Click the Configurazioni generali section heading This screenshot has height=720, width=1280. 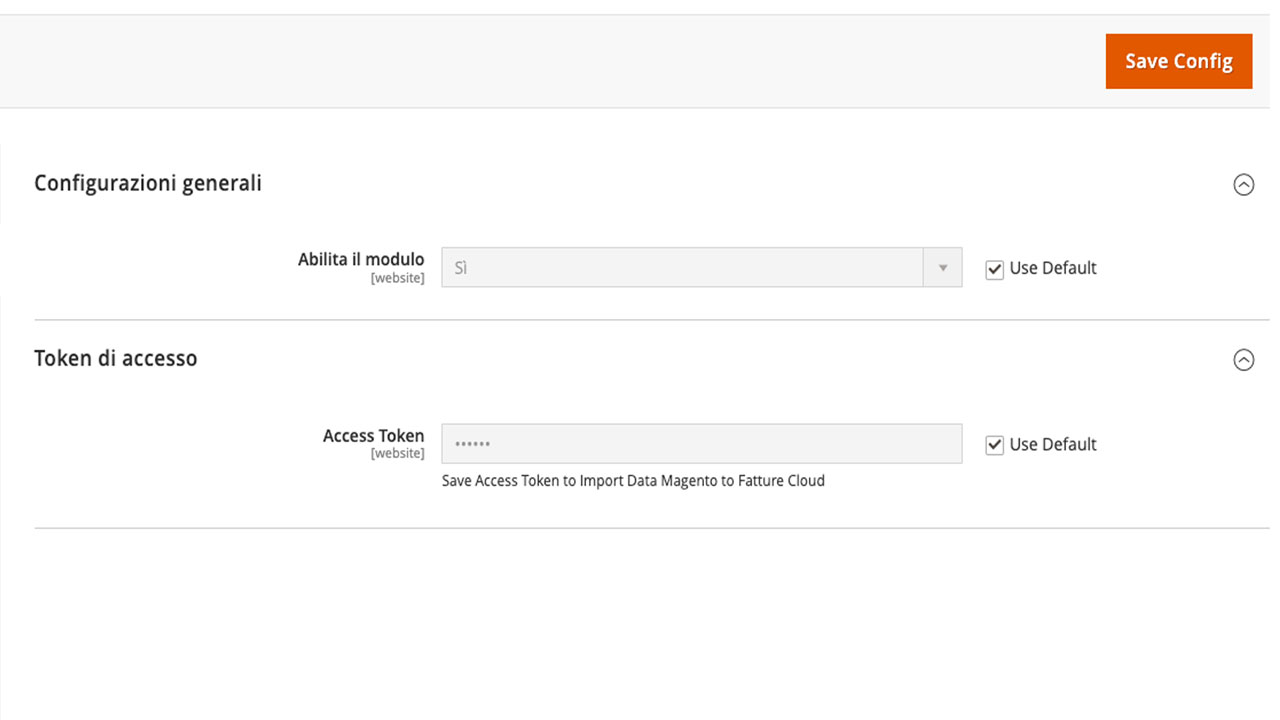click(148, 184)
